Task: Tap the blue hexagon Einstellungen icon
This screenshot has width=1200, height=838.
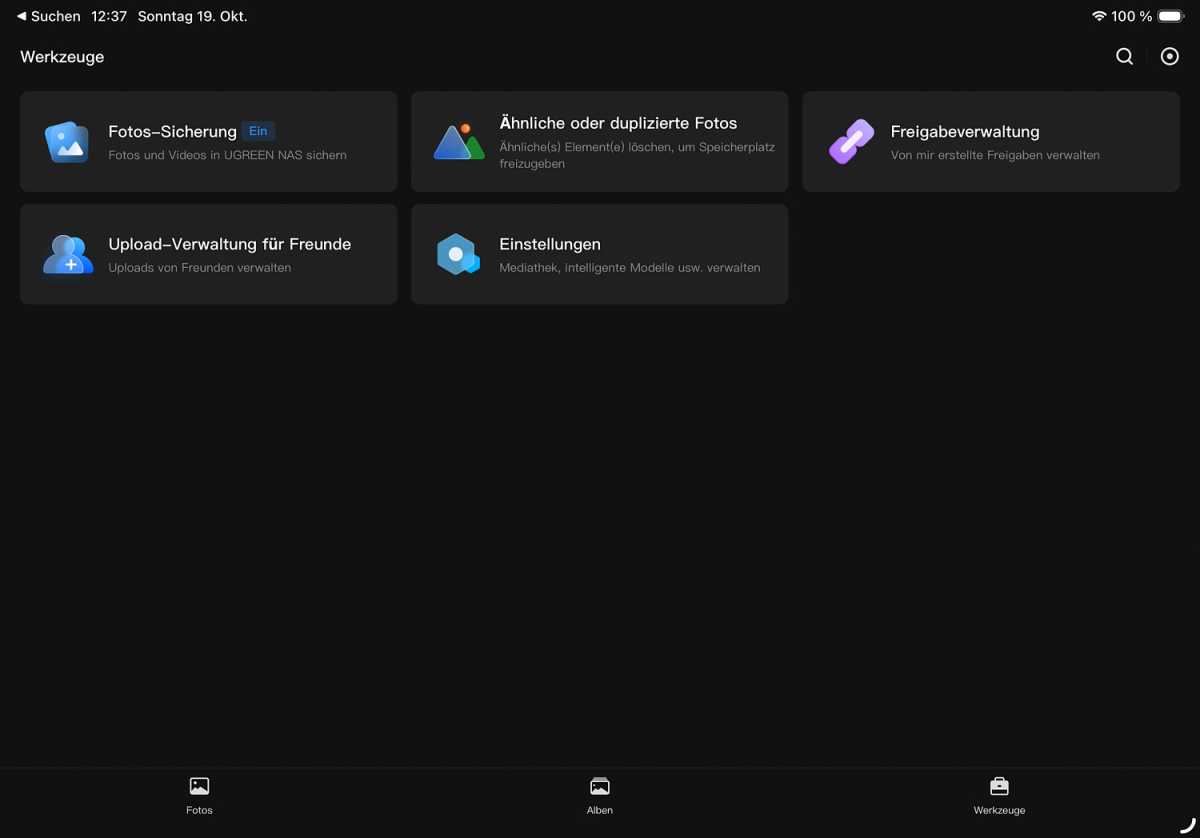Action: point(458,254)
